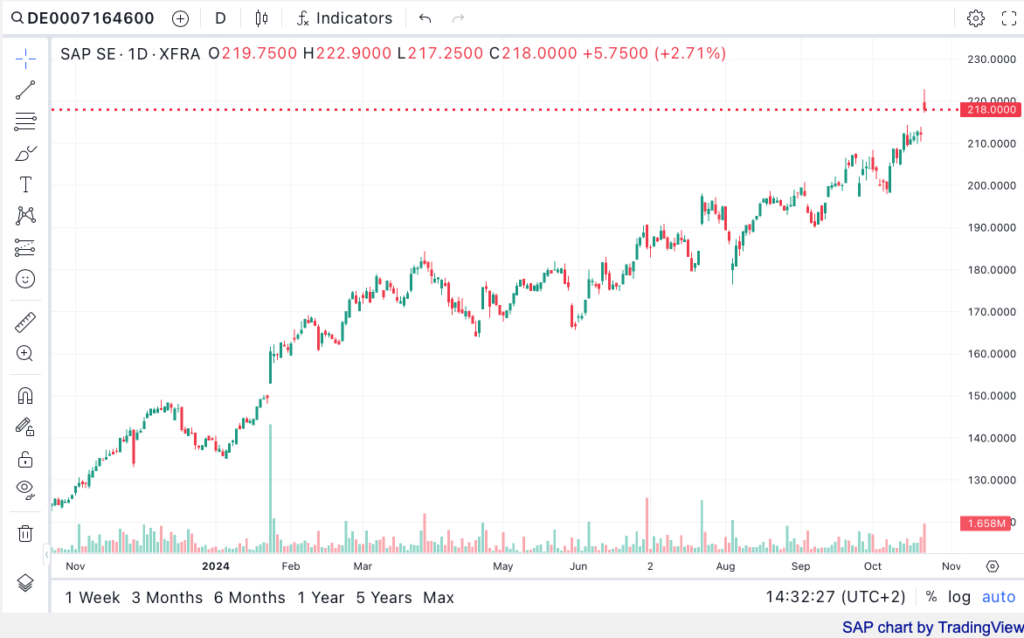Select the text annotation tool
This screenshot has height=638, width=1024.
25,185
